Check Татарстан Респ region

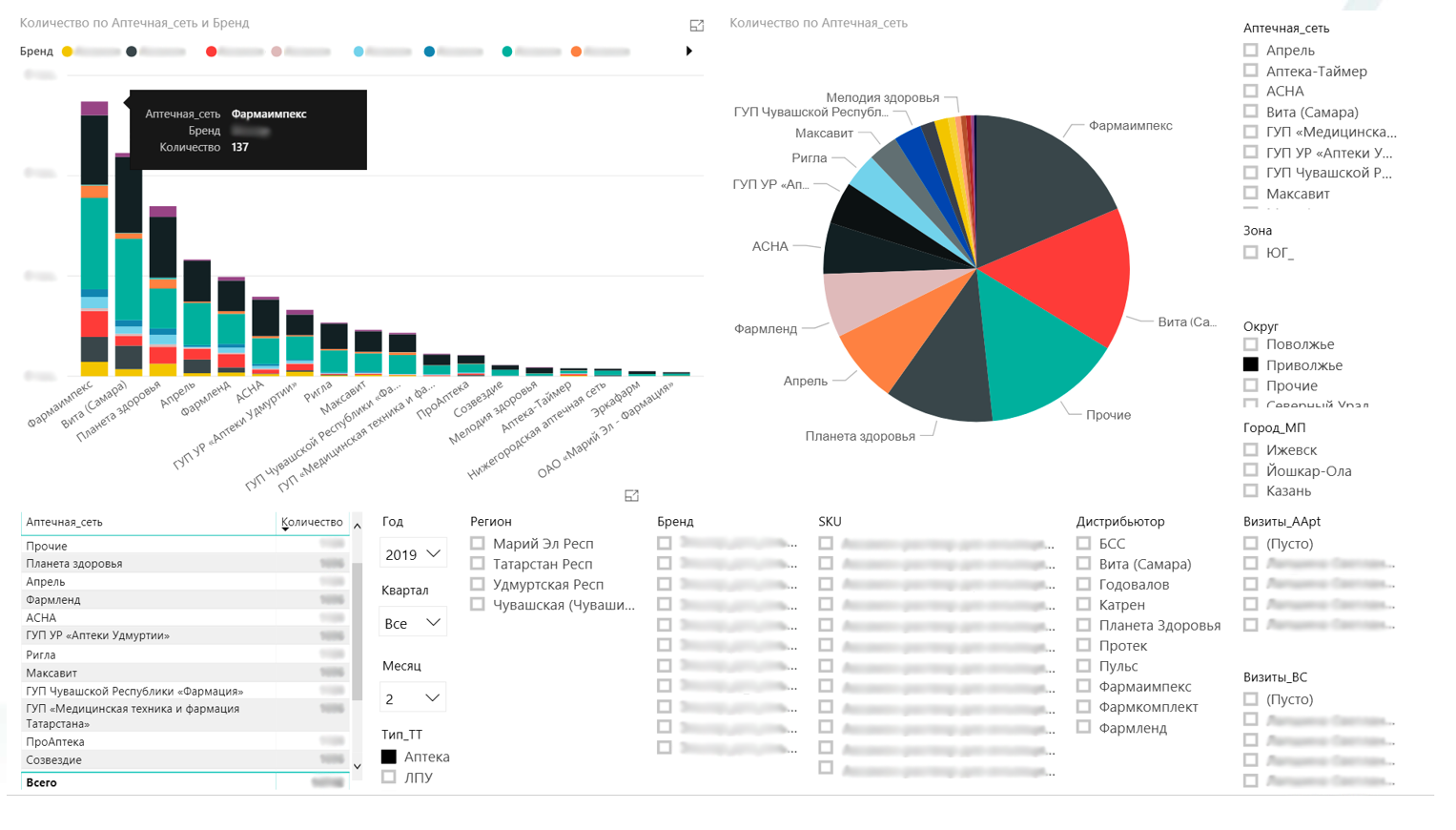click(478, 564)
